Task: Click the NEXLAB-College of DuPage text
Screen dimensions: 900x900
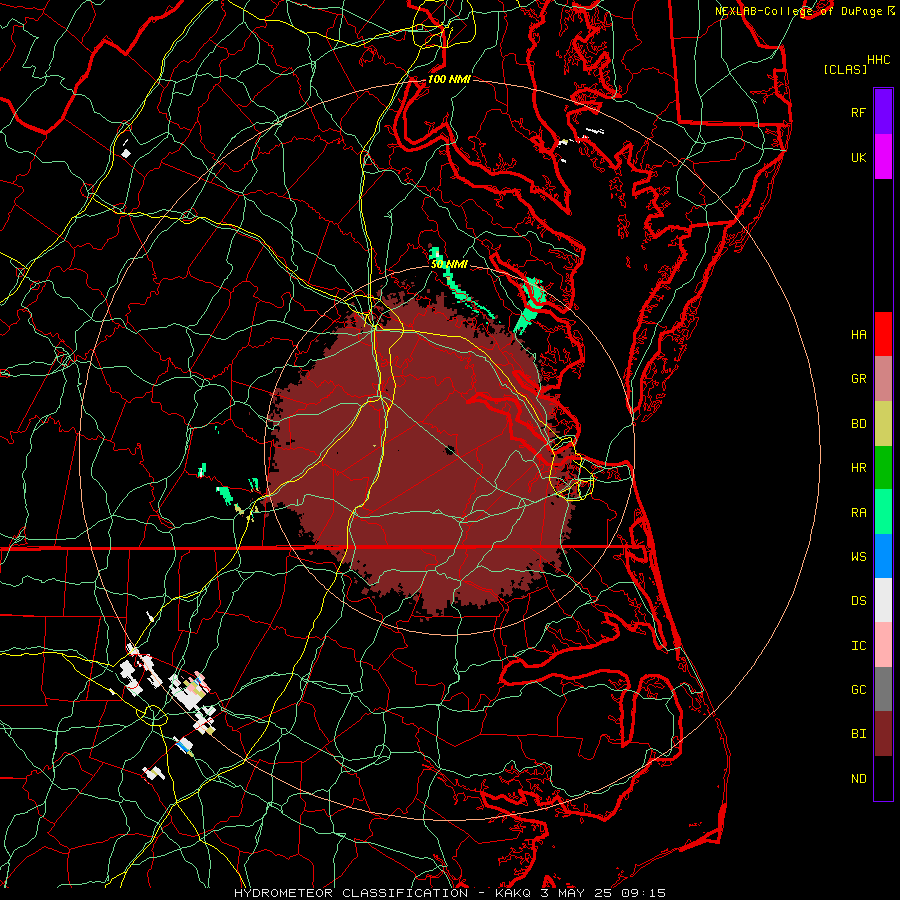Action: click(x=798, y=11)
